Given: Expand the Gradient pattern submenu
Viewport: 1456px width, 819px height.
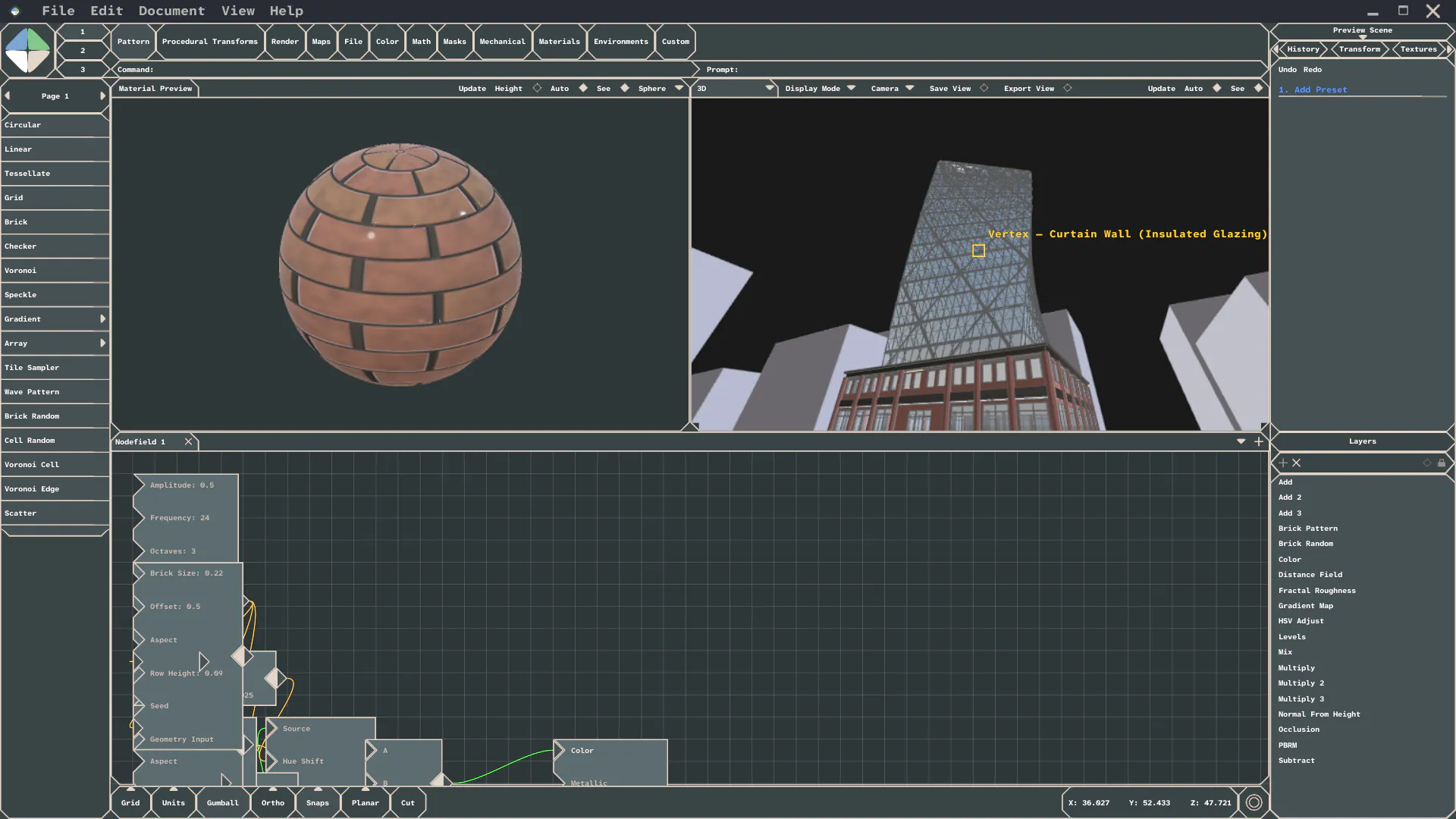Looking at the screenshot, I should click(103, 318).
